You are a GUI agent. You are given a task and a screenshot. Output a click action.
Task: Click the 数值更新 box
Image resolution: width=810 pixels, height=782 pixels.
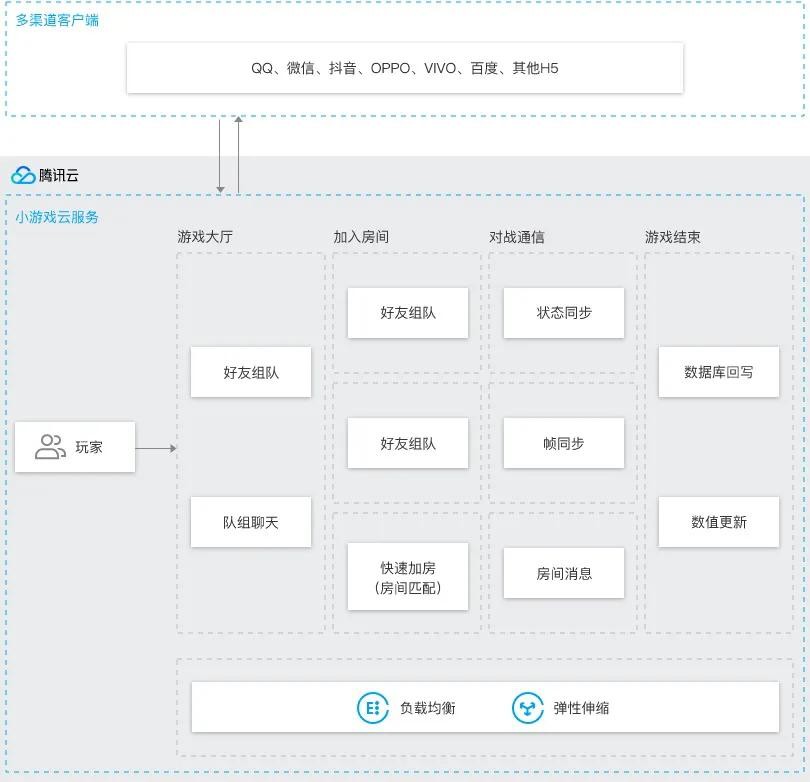click(x=718, y=522)
